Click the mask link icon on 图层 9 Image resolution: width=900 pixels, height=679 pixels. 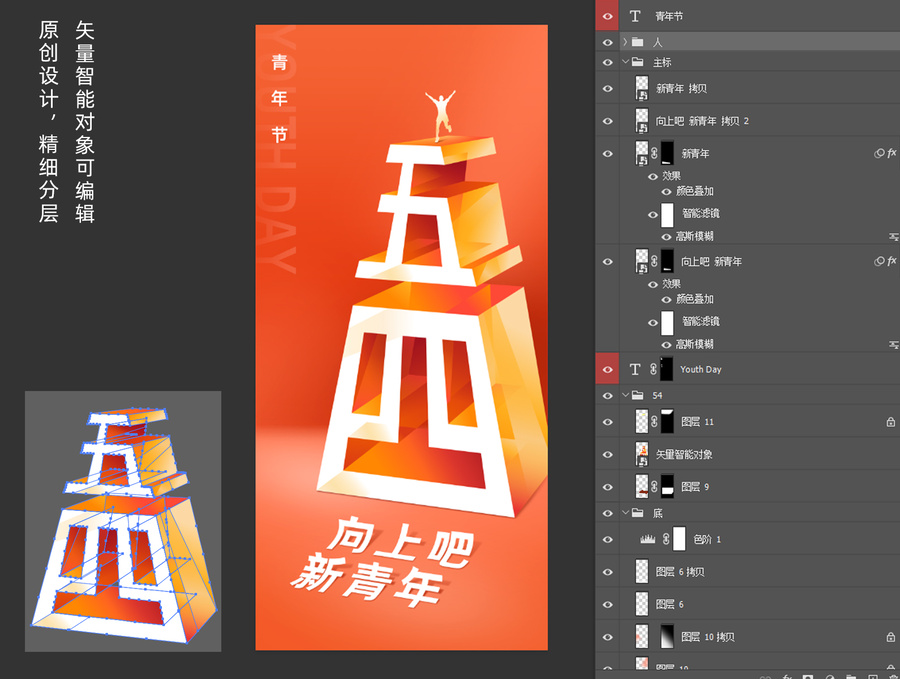654,487
